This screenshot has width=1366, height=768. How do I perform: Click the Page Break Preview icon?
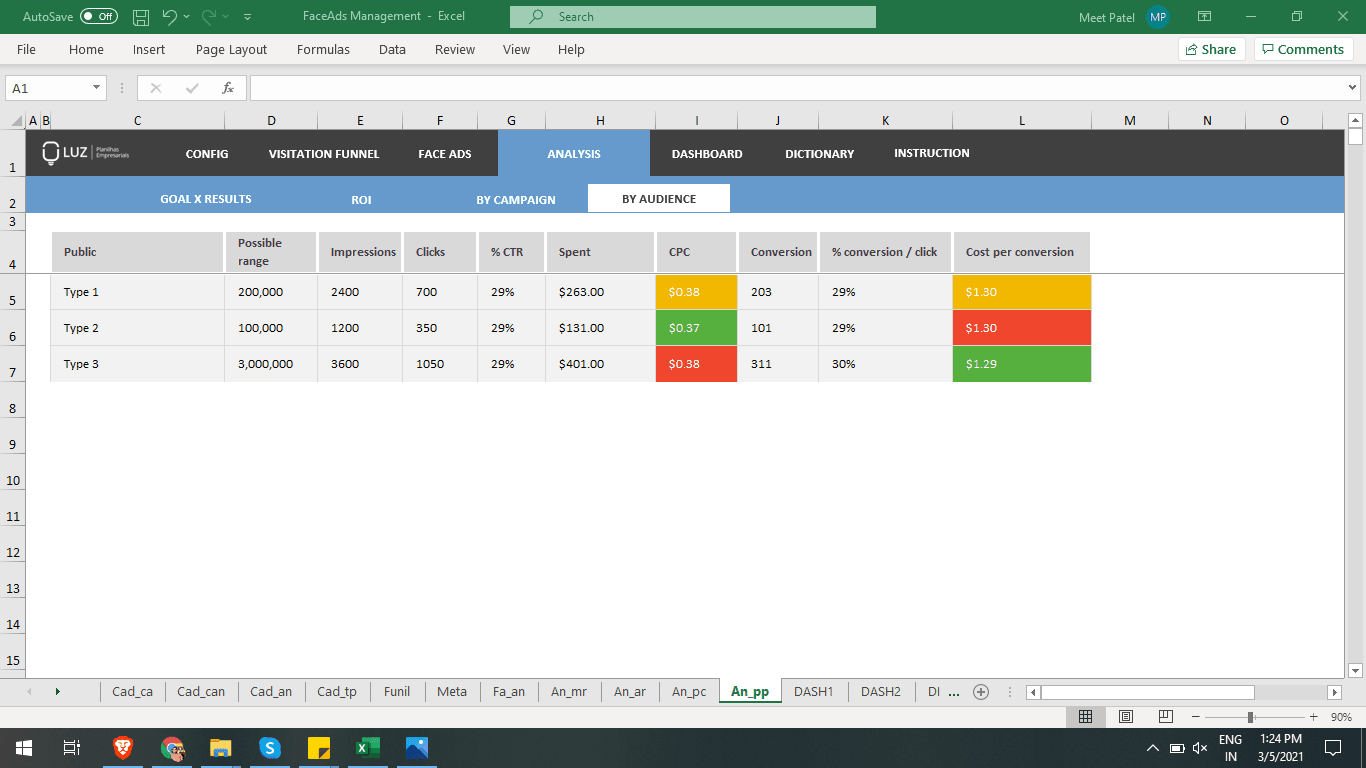pyautogui.click(x=1164, y=716)
